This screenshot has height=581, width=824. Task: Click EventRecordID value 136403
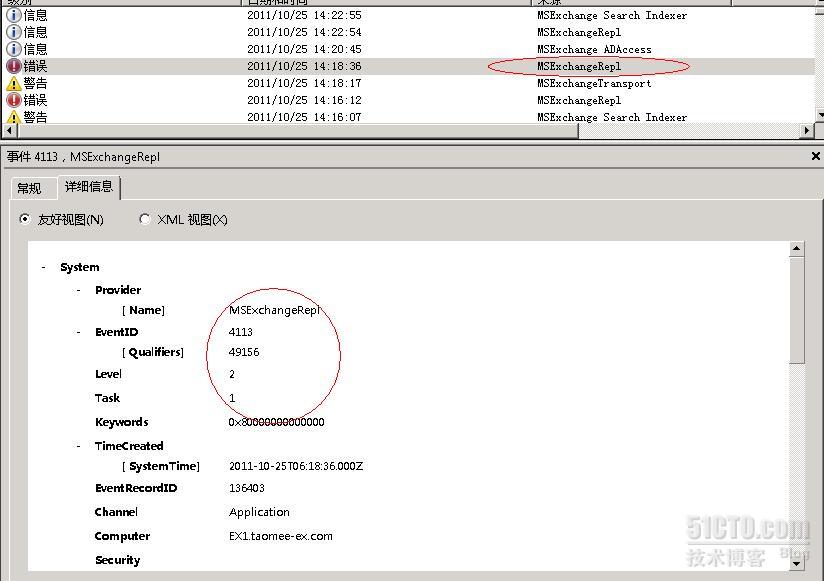tap(246, 488)
